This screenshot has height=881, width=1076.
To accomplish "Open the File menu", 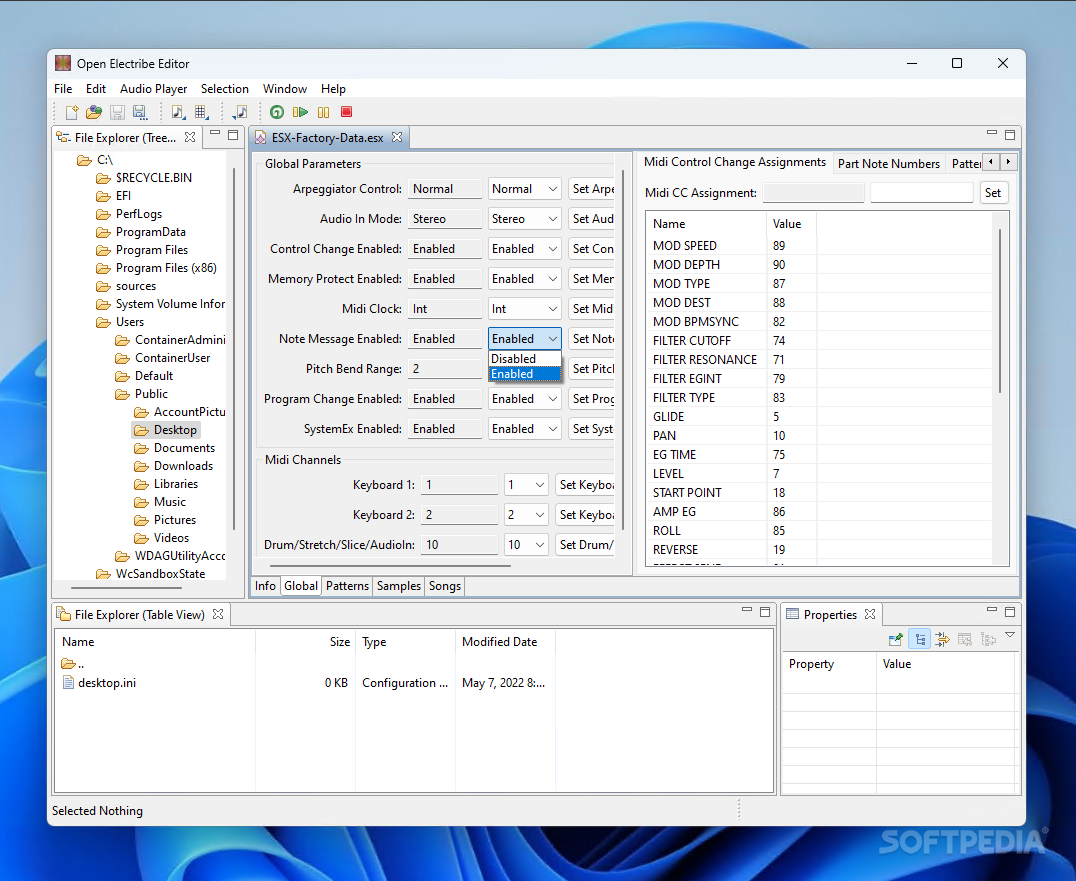I will tap(63, 89).
